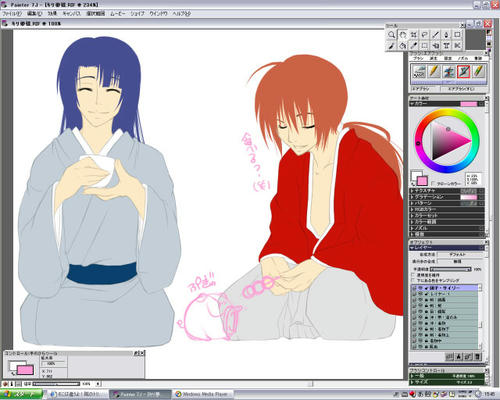Click the trash icon below the layer list
500x400 pixels.
[x=477, y=357]
